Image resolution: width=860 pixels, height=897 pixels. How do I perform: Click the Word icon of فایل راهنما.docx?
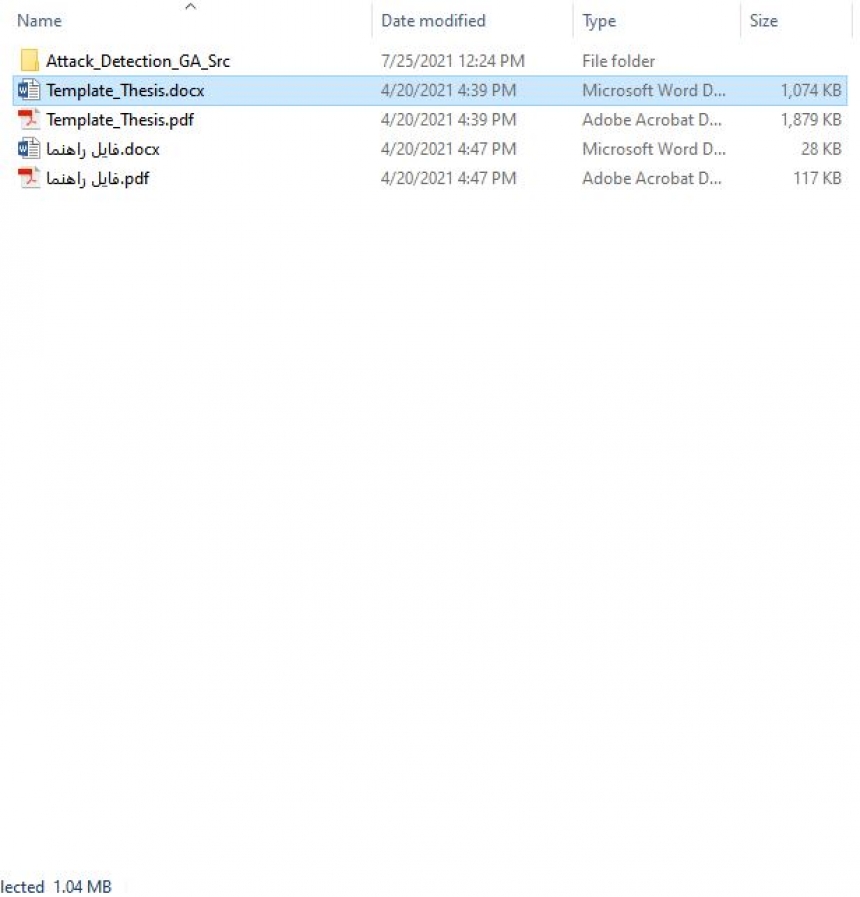tap(29, 149)
